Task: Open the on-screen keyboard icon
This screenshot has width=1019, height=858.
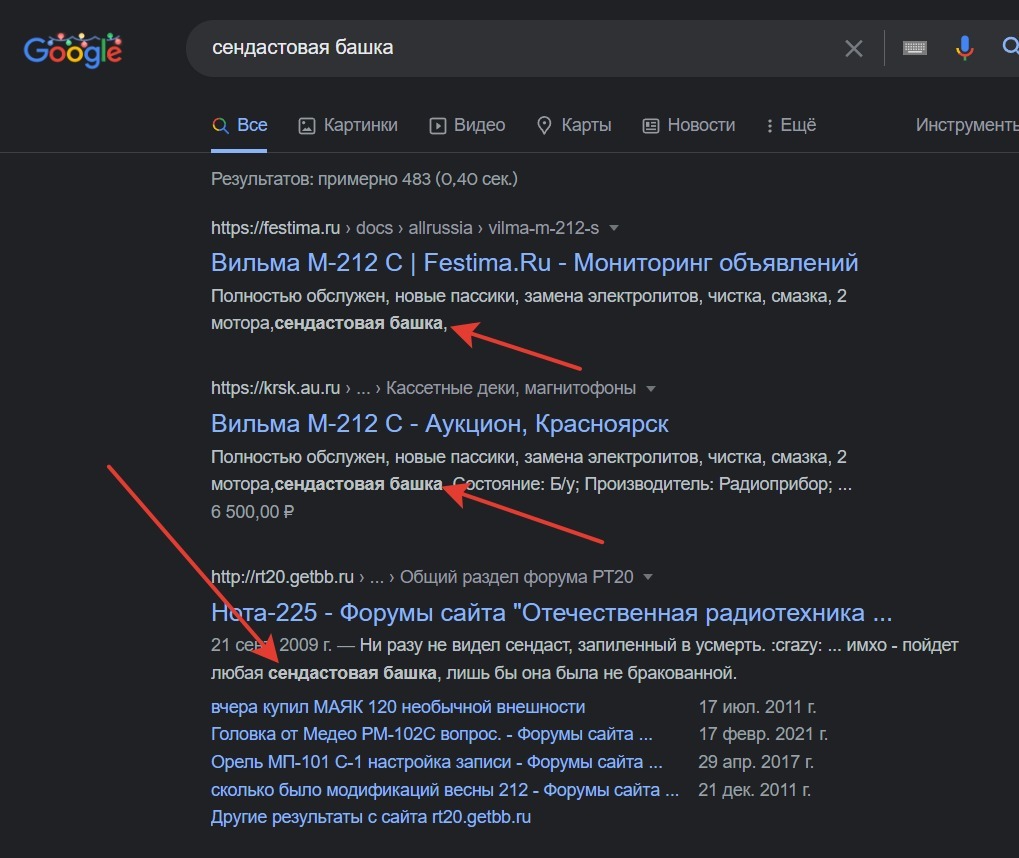Action: [914, 48]
